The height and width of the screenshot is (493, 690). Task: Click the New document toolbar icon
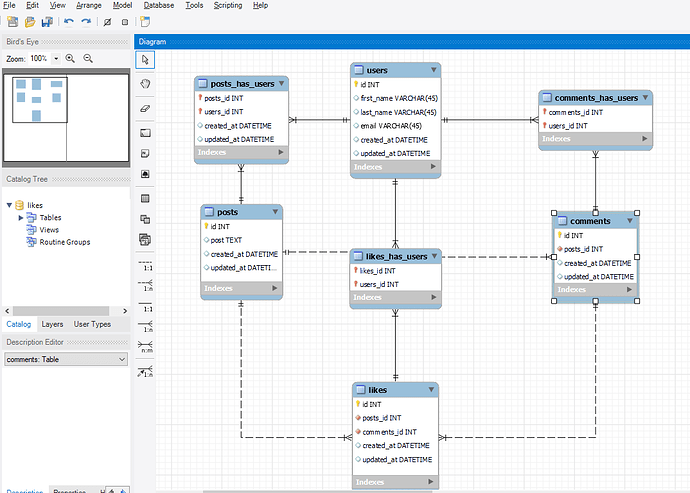tap(13, 22)
